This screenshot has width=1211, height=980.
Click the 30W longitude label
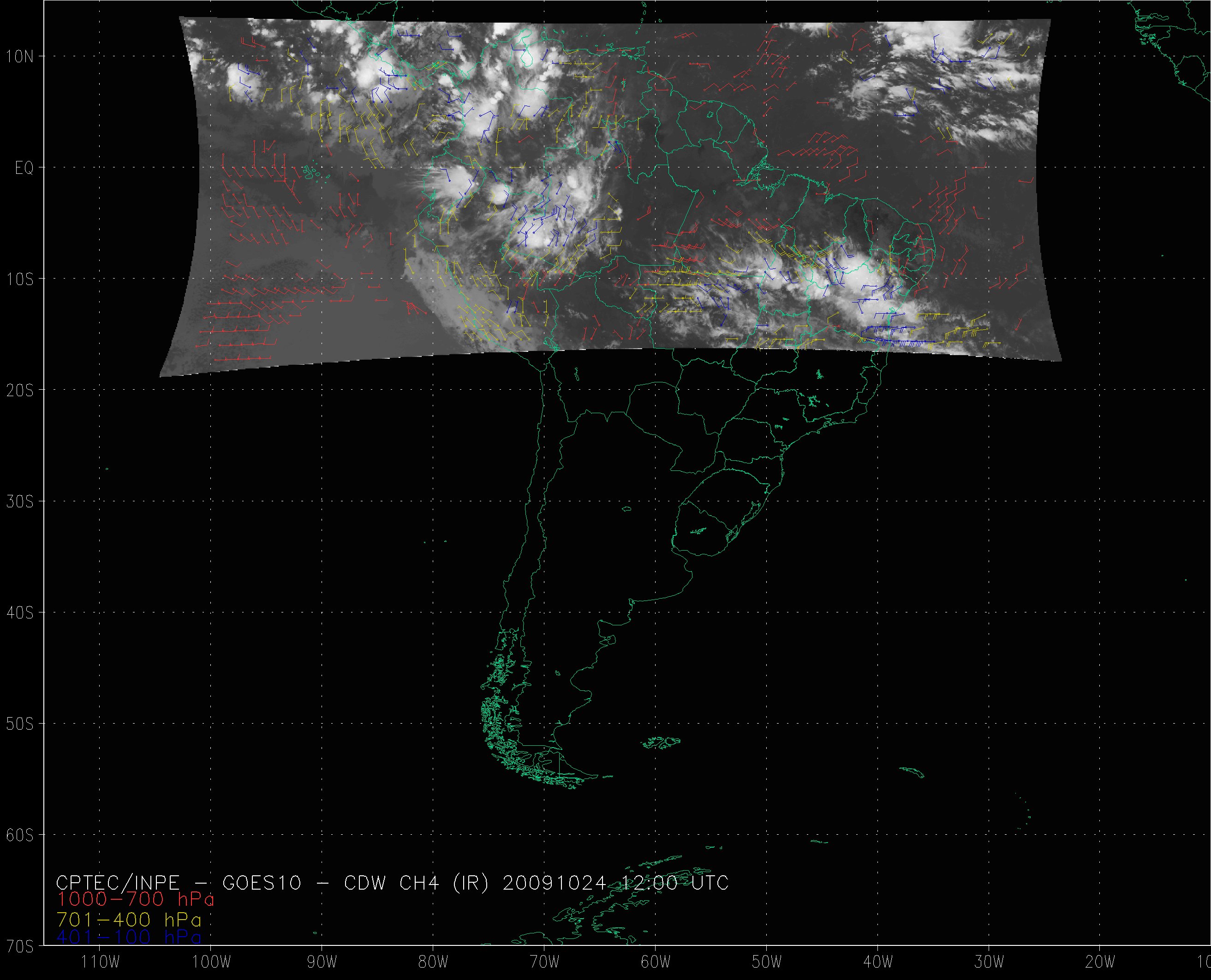click(x=990, y=962)
